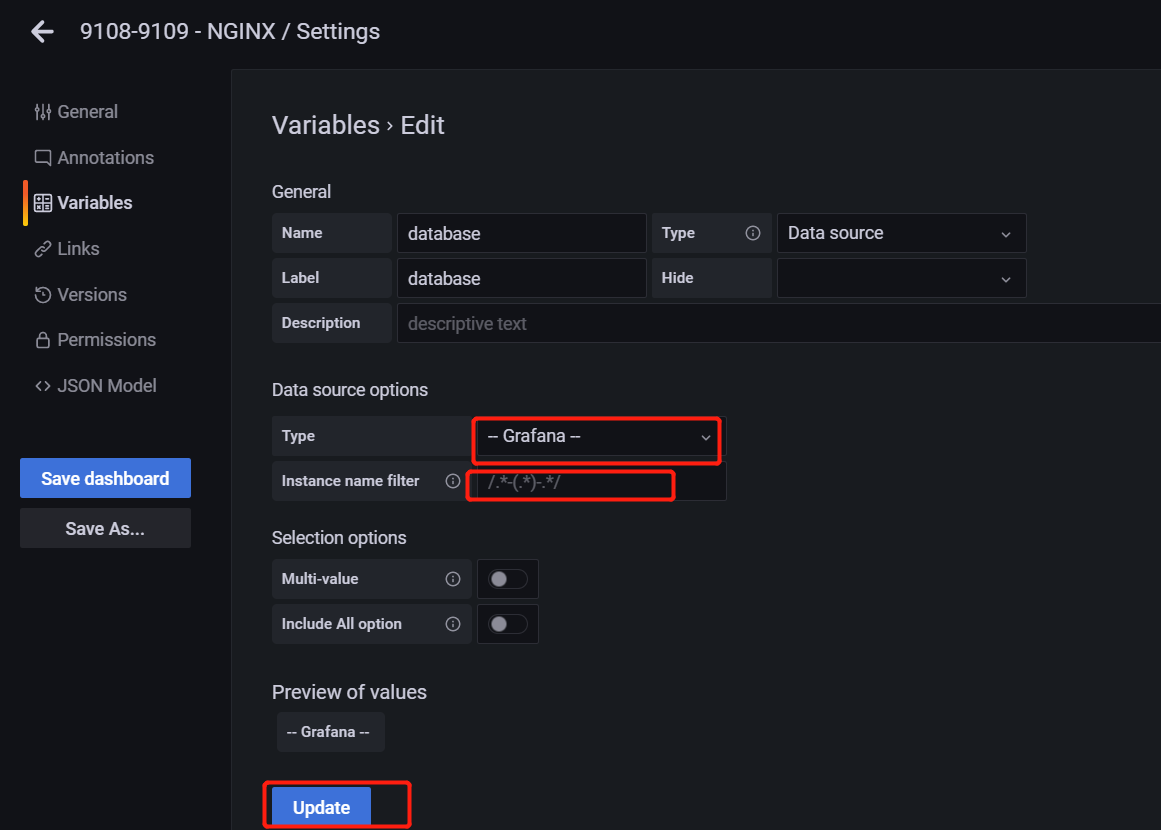
Task: Click the info icon next to Multi-value
Action: (x=451, y=578)
